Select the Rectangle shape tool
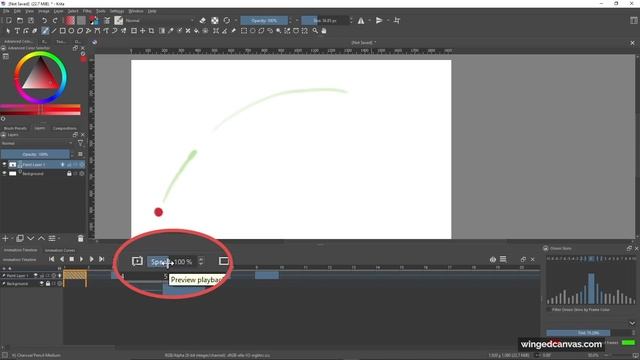 pos(62,31)
